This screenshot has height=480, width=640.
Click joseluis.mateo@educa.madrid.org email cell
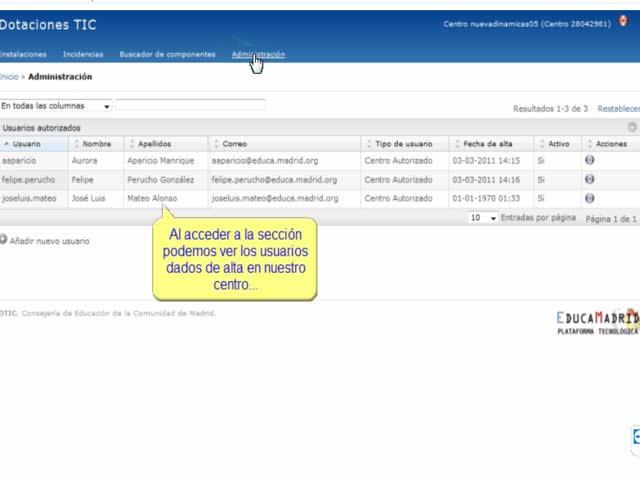284,198
